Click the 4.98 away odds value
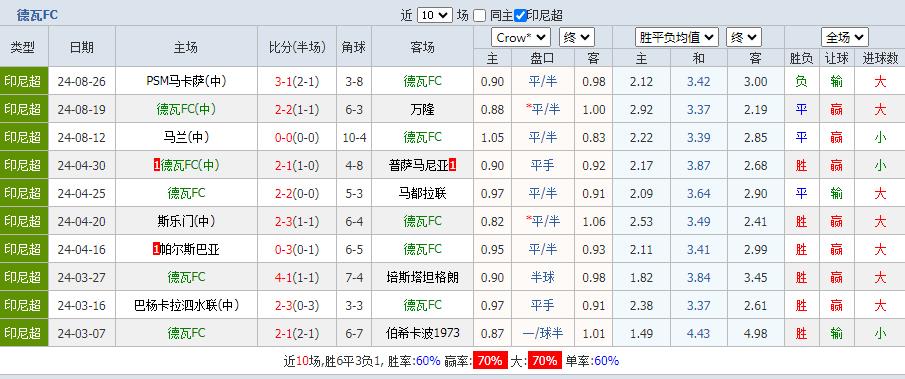 pos(756,333)
